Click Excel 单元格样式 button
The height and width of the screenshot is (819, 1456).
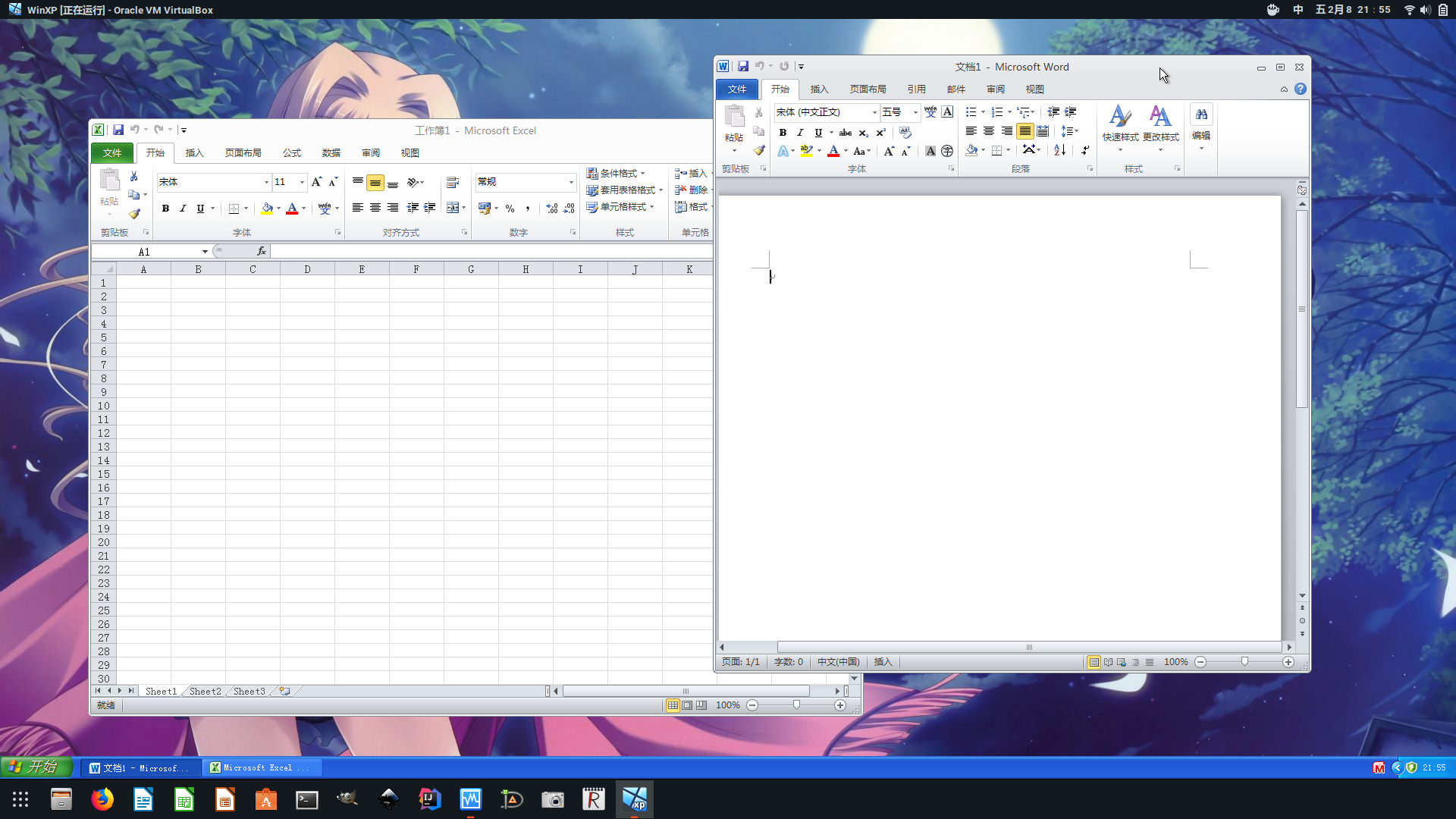point(620,207)
